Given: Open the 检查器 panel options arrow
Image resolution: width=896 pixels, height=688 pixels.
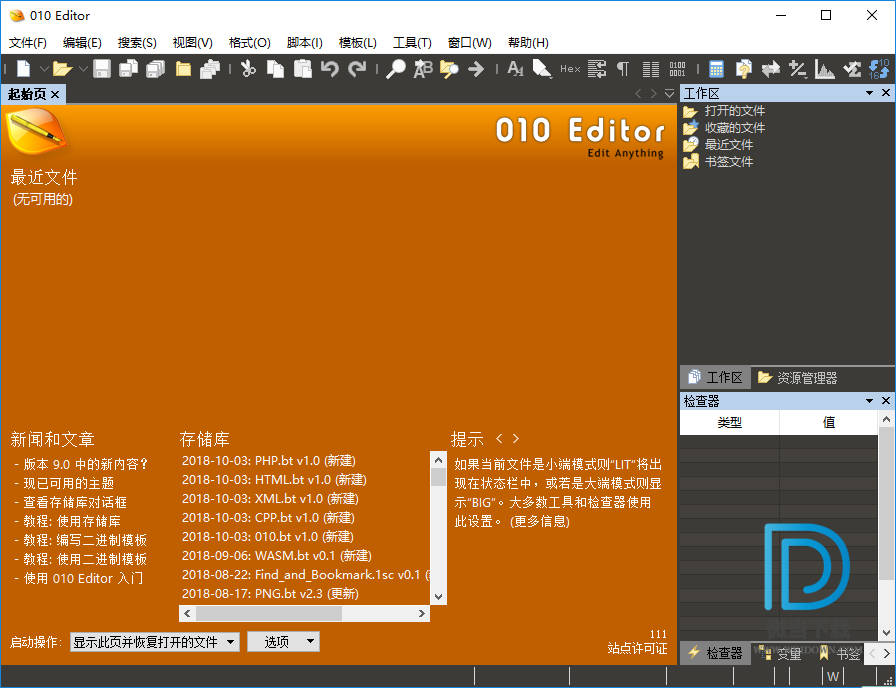Looking at the screenshot, I should pyautogui.click(x=869, y=401).
